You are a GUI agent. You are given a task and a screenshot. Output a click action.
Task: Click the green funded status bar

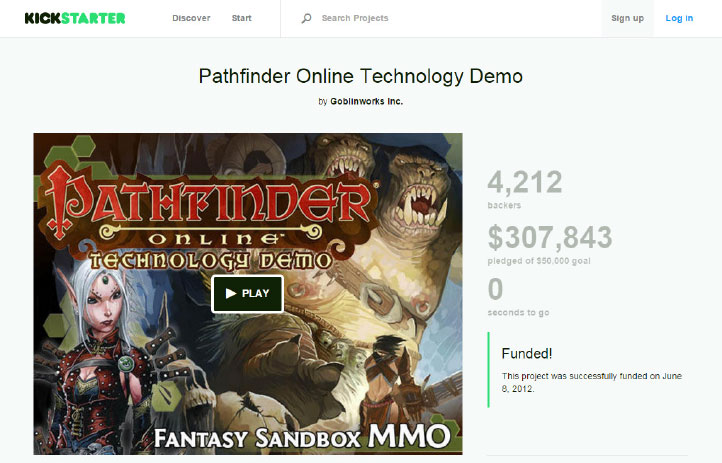[x=489, y=370]
